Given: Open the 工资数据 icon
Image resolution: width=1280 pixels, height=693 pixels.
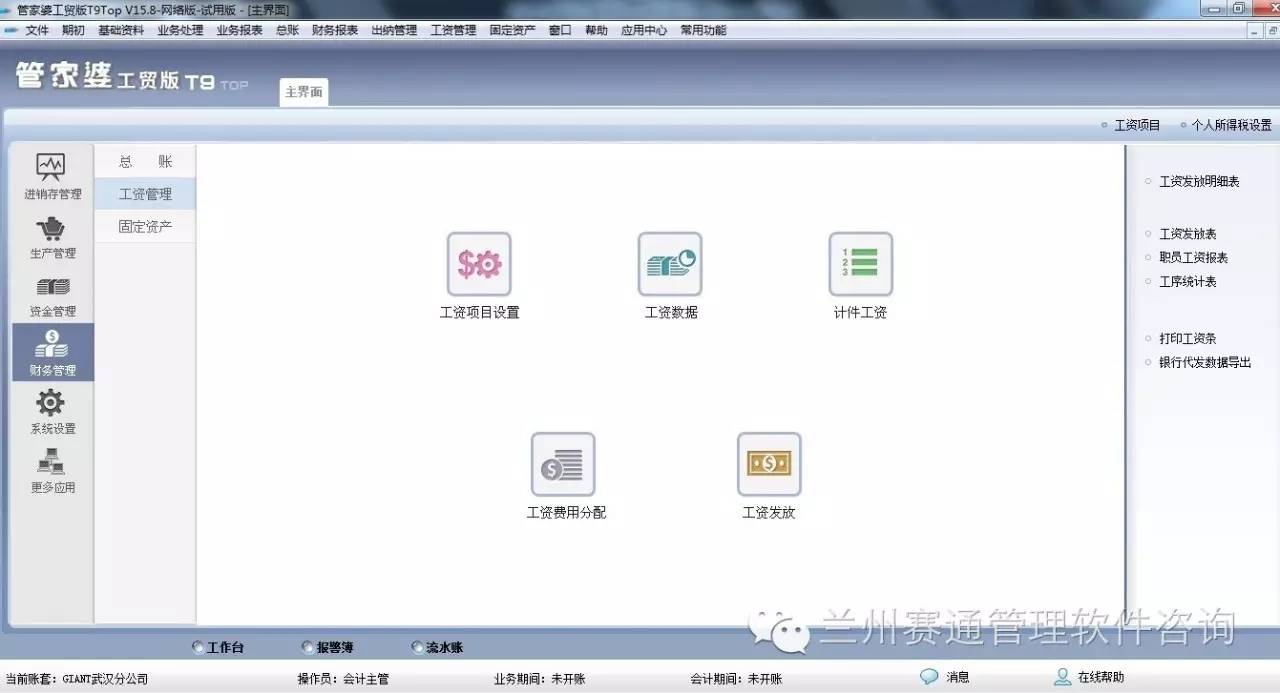Looking at the screenshot, I should [x=670, y=265].
